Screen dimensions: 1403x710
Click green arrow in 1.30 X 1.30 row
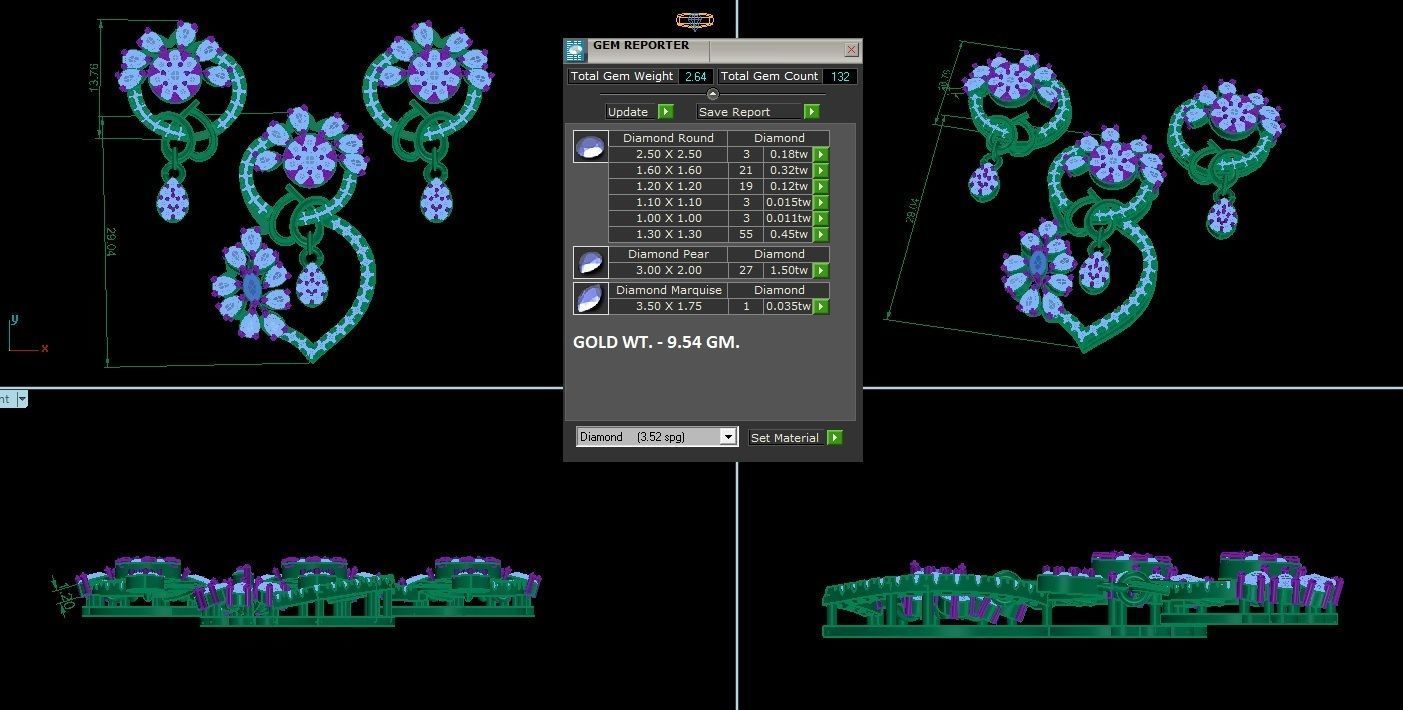point(821,235)
